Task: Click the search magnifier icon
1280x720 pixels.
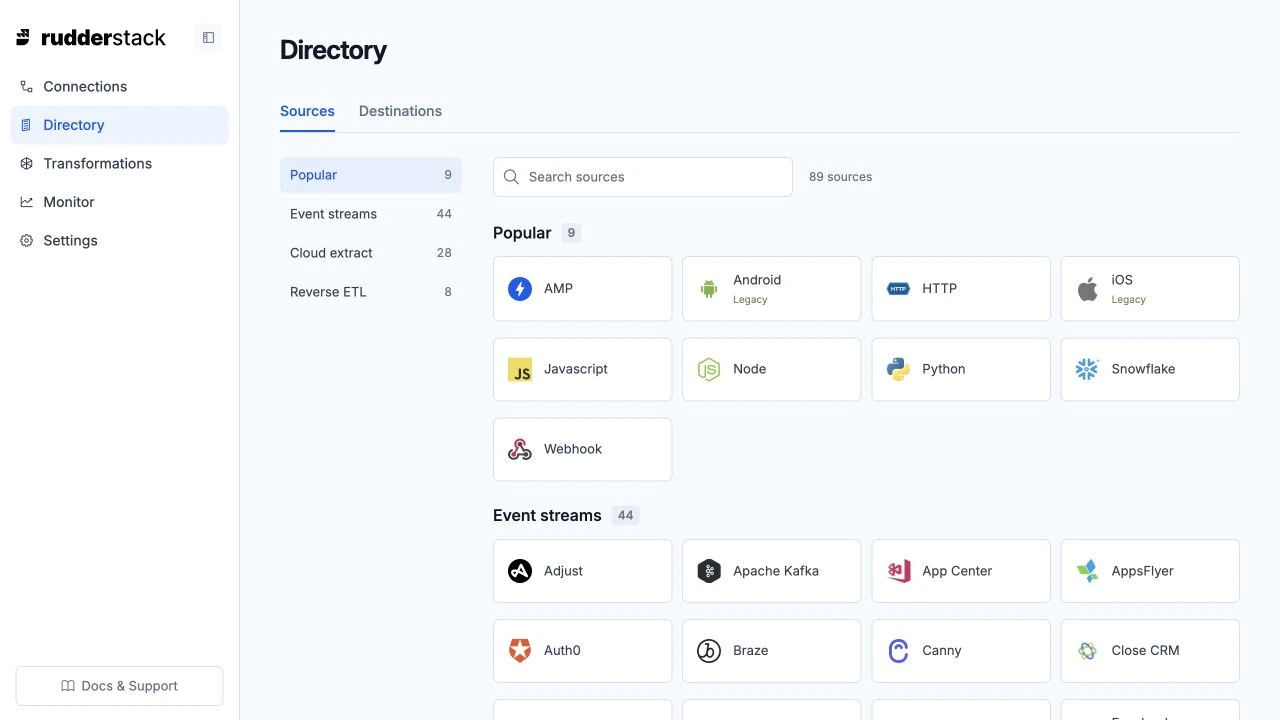Action: coord(511,177)
